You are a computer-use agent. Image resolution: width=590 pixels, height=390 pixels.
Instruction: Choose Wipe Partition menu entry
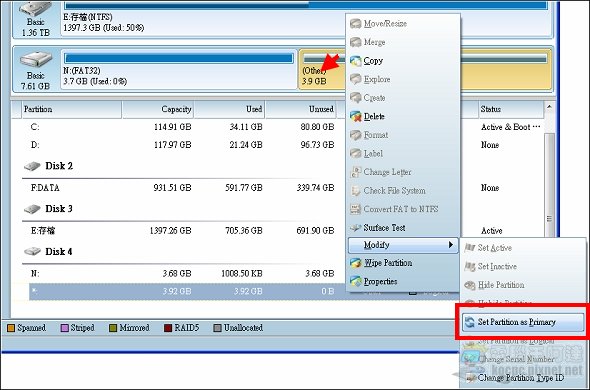pos(403,263)
